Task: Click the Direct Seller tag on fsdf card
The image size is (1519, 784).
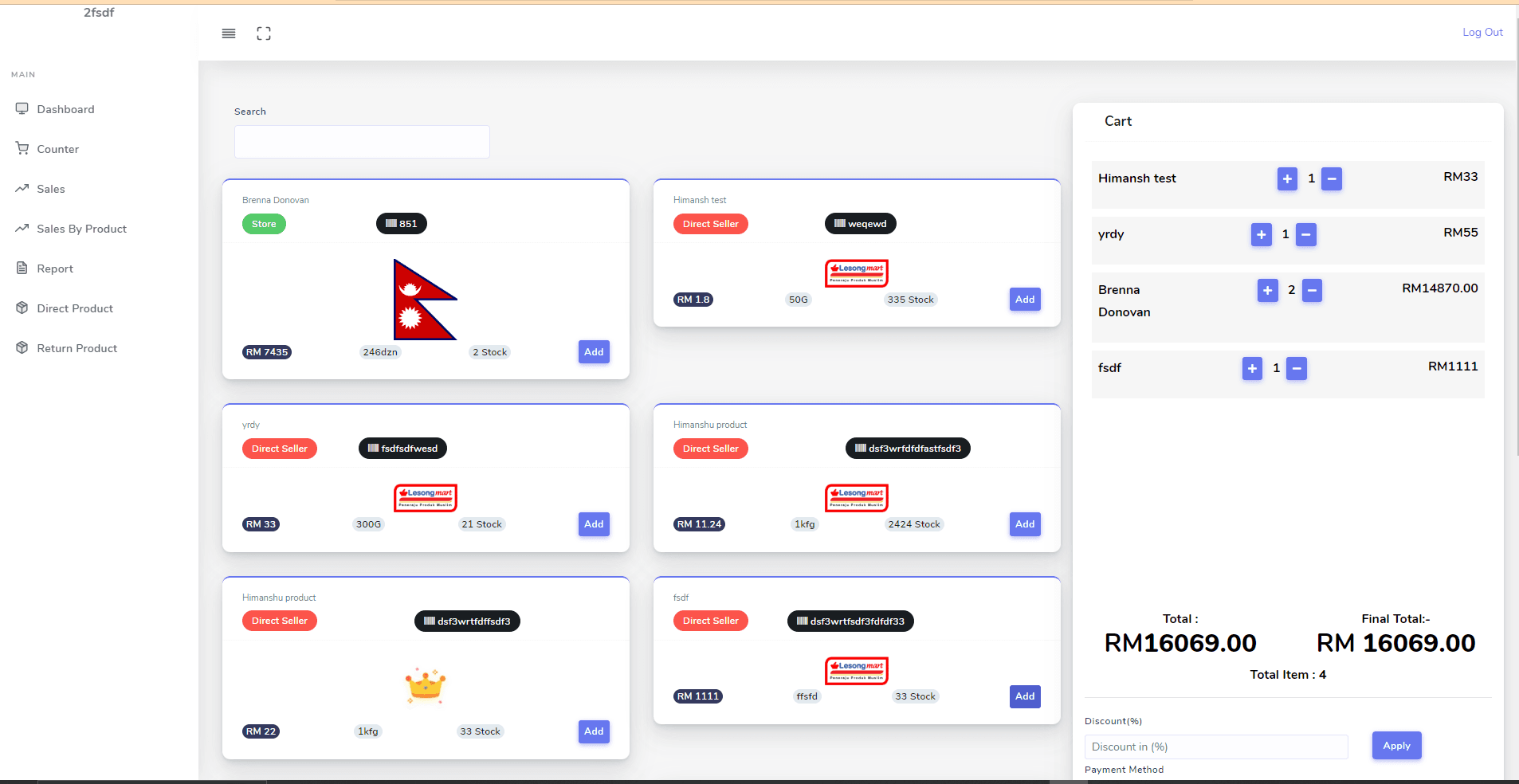Action: click(x=710, y=621)
